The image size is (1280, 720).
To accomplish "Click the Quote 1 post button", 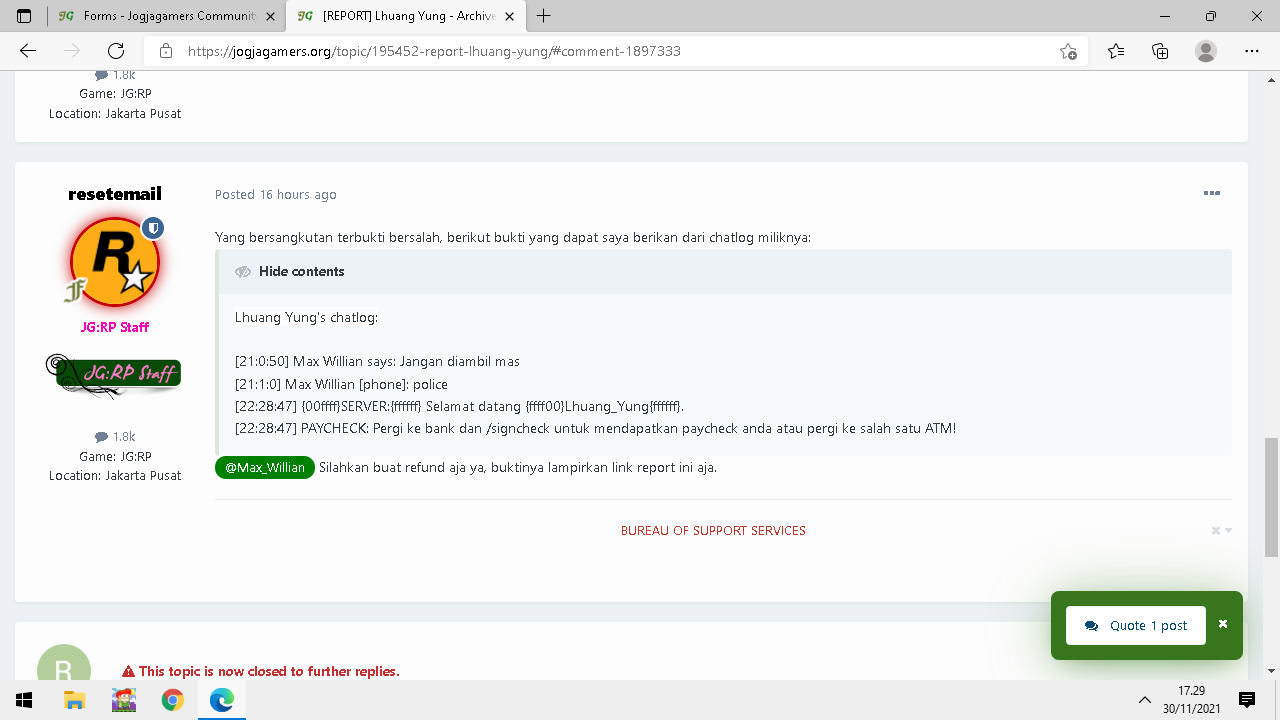I will click(x=1136, y=626).
